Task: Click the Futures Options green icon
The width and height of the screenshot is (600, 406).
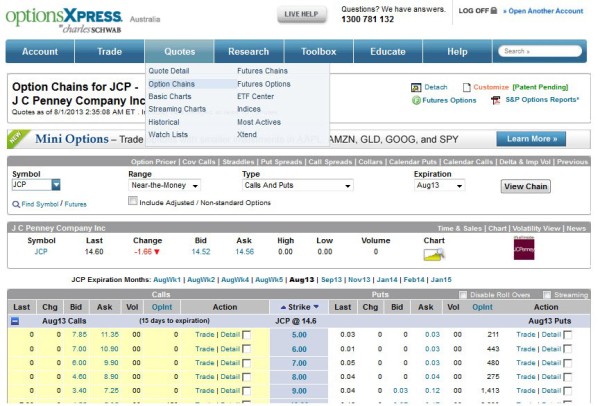Action: [416, 101]
